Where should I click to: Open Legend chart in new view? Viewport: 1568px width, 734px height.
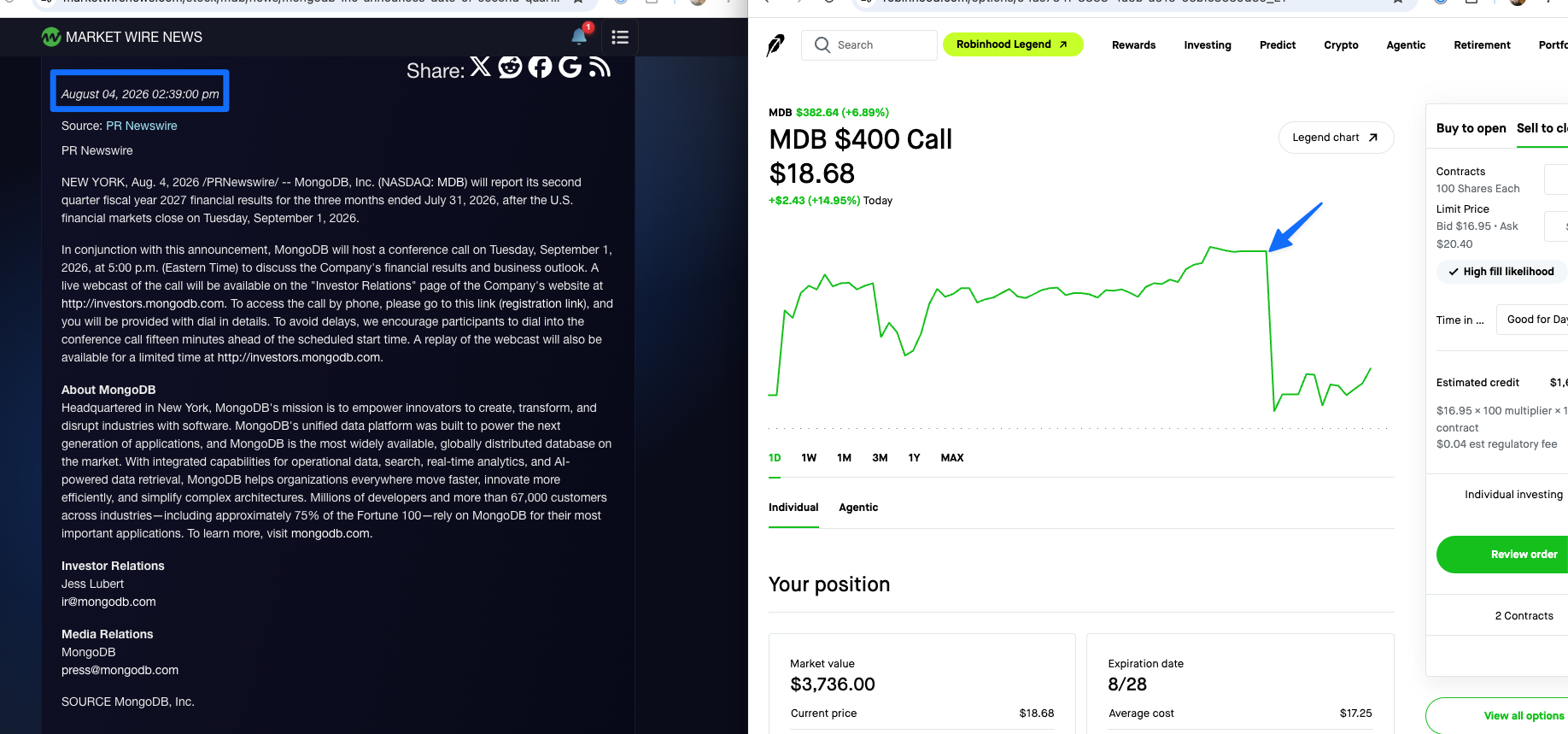pyautogui.click(x=1336, y=138)
